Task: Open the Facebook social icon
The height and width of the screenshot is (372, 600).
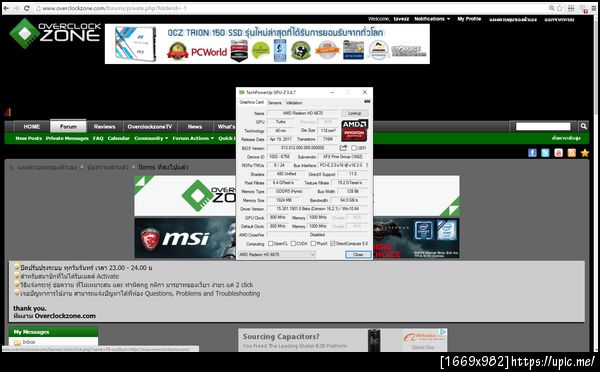Action: (532, 153)
